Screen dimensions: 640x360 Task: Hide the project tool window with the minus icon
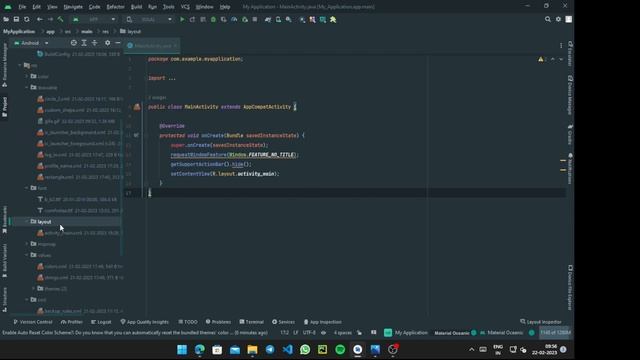(118, 43)
